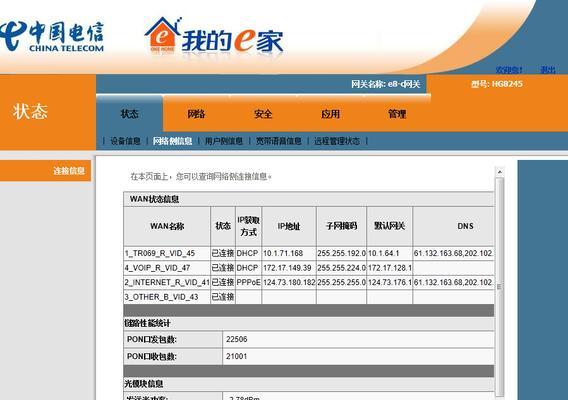The height and width of the screenshot is (400, 568).
Task: Switch to the 网络 tab
Action: click(x=196, y=114)
